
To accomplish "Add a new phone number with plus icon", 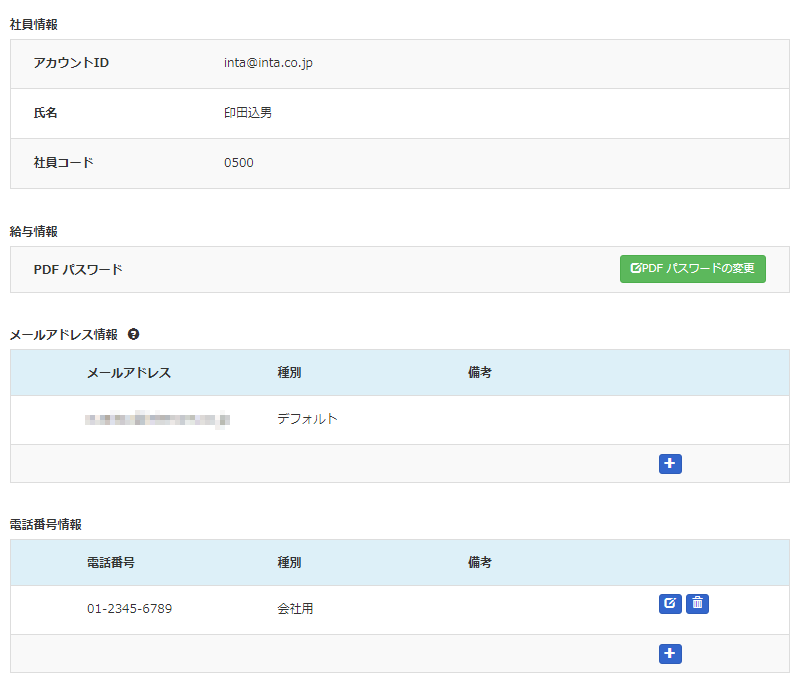I will 670,654.
